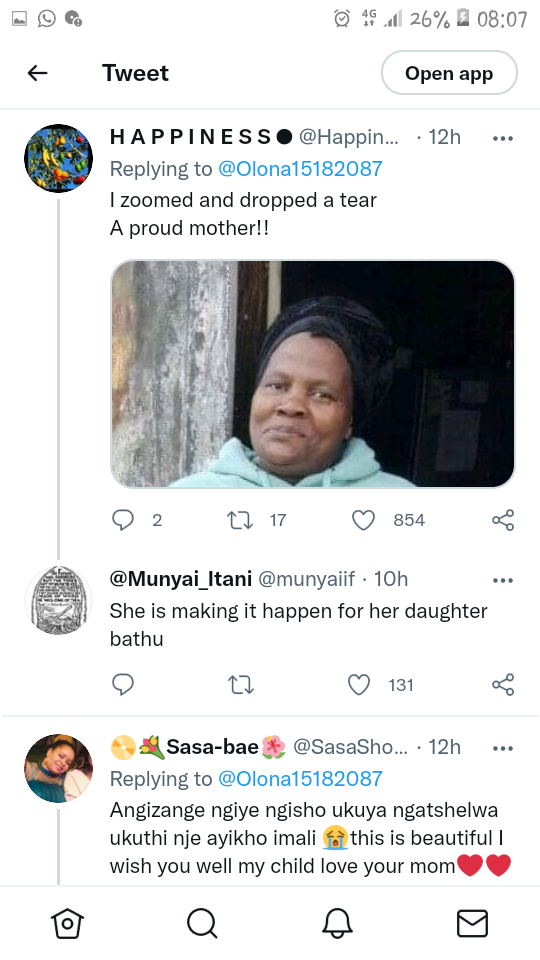Viewport: 540px width, 960px height.
Task: Open more options for the Munyai_Itani reply
Action: tap(503, 580)
